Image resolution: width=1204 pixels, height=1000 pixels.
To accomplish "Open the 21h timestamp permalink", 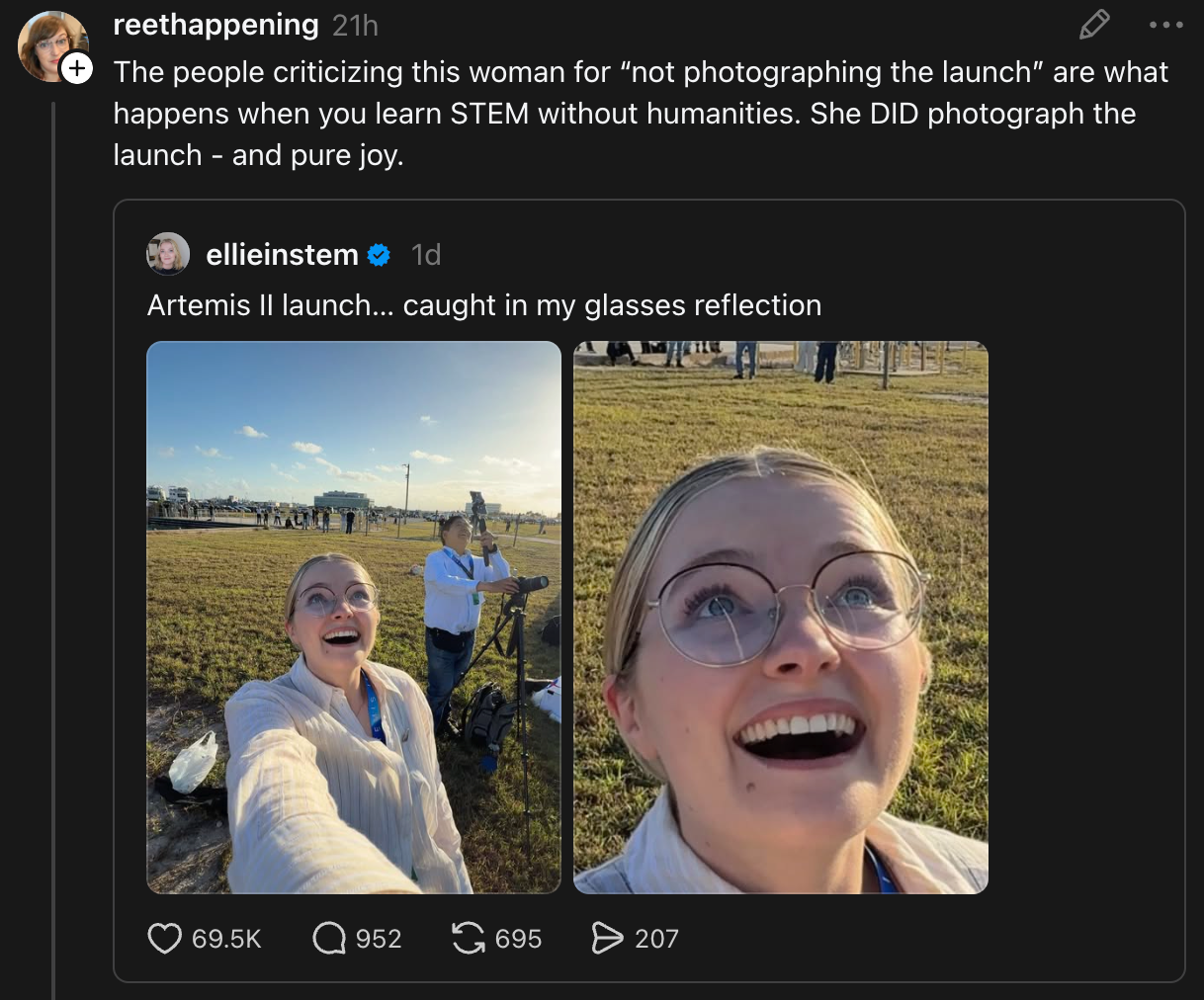I will tap(356, 25).
